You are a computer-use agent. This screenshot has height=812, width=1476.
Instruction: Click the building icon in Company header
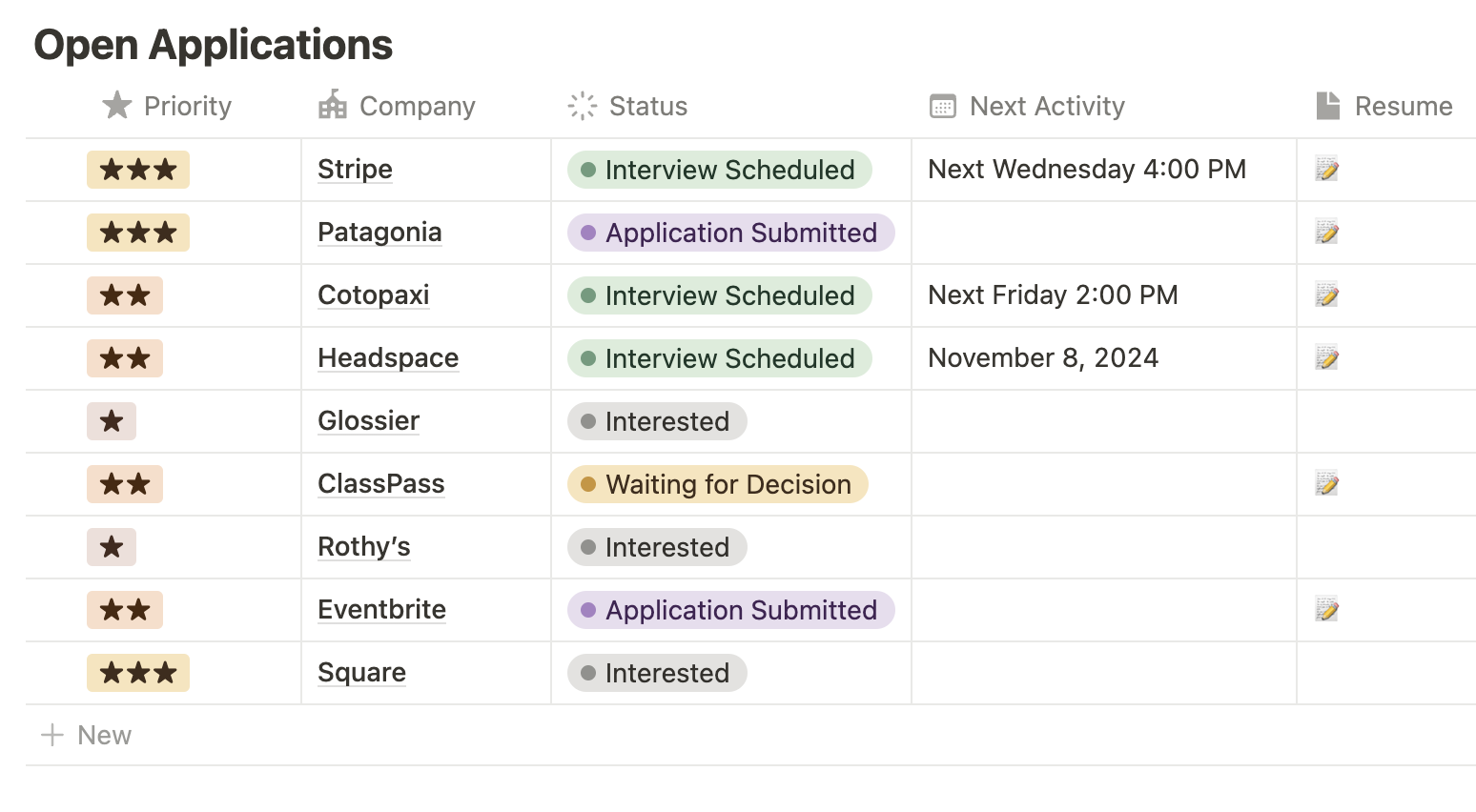(333, 106)
